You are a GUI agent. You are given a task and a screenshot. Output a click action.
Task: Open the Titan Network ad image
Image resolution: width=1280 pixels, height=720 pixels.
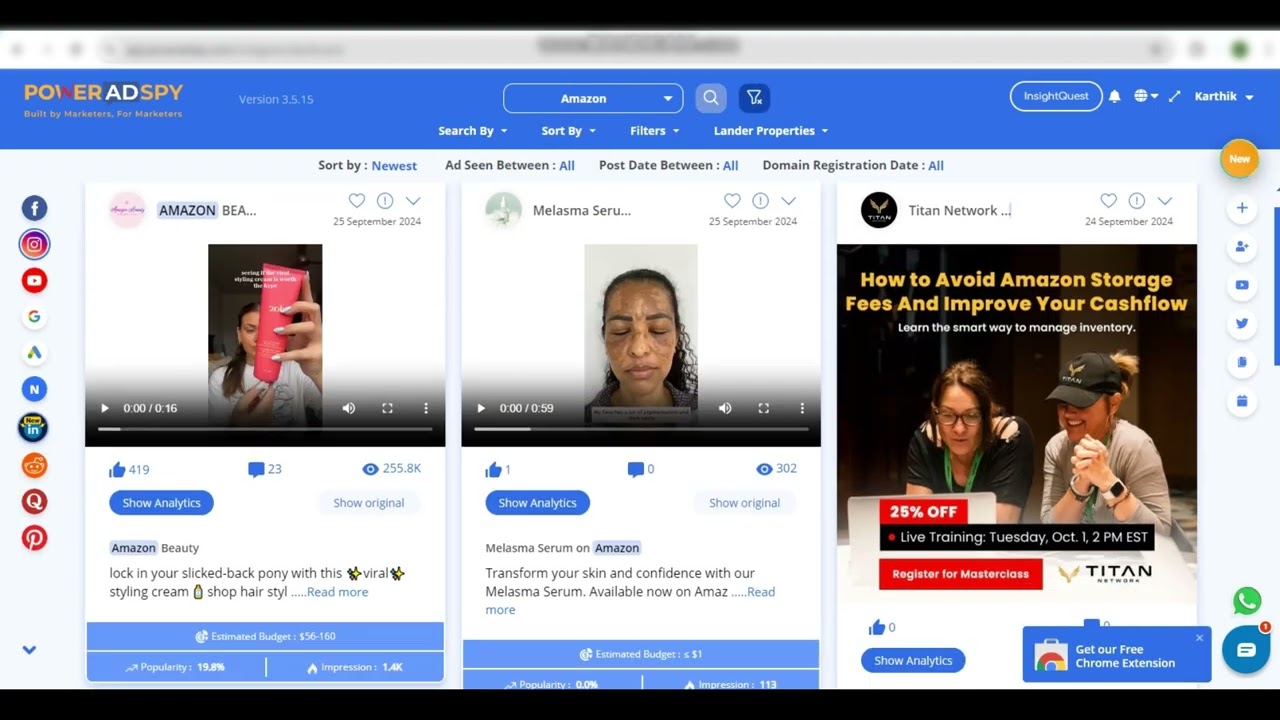1017,424
